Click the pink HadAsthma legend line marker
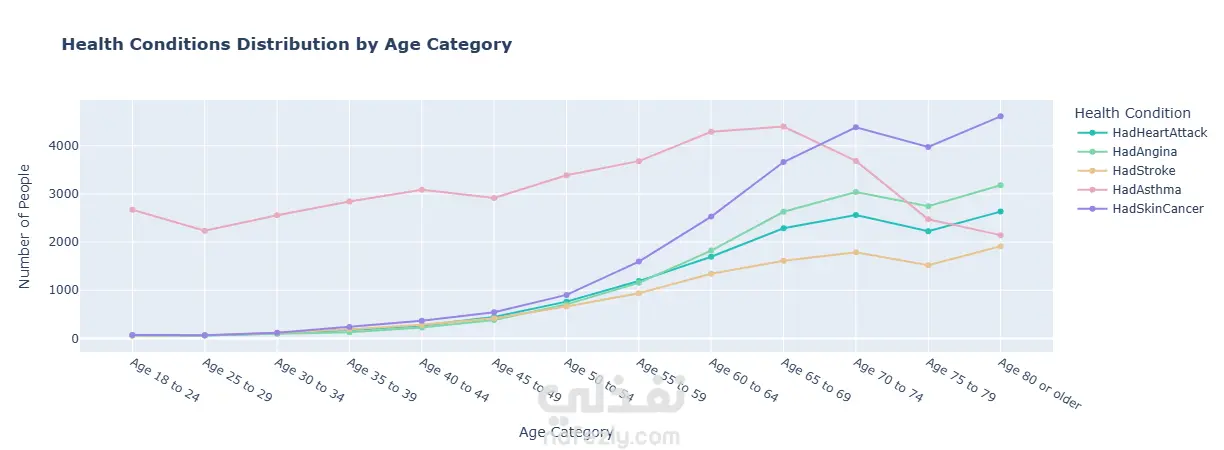The width and height of the screenshot is (1224, 450). click(1092, 190)
